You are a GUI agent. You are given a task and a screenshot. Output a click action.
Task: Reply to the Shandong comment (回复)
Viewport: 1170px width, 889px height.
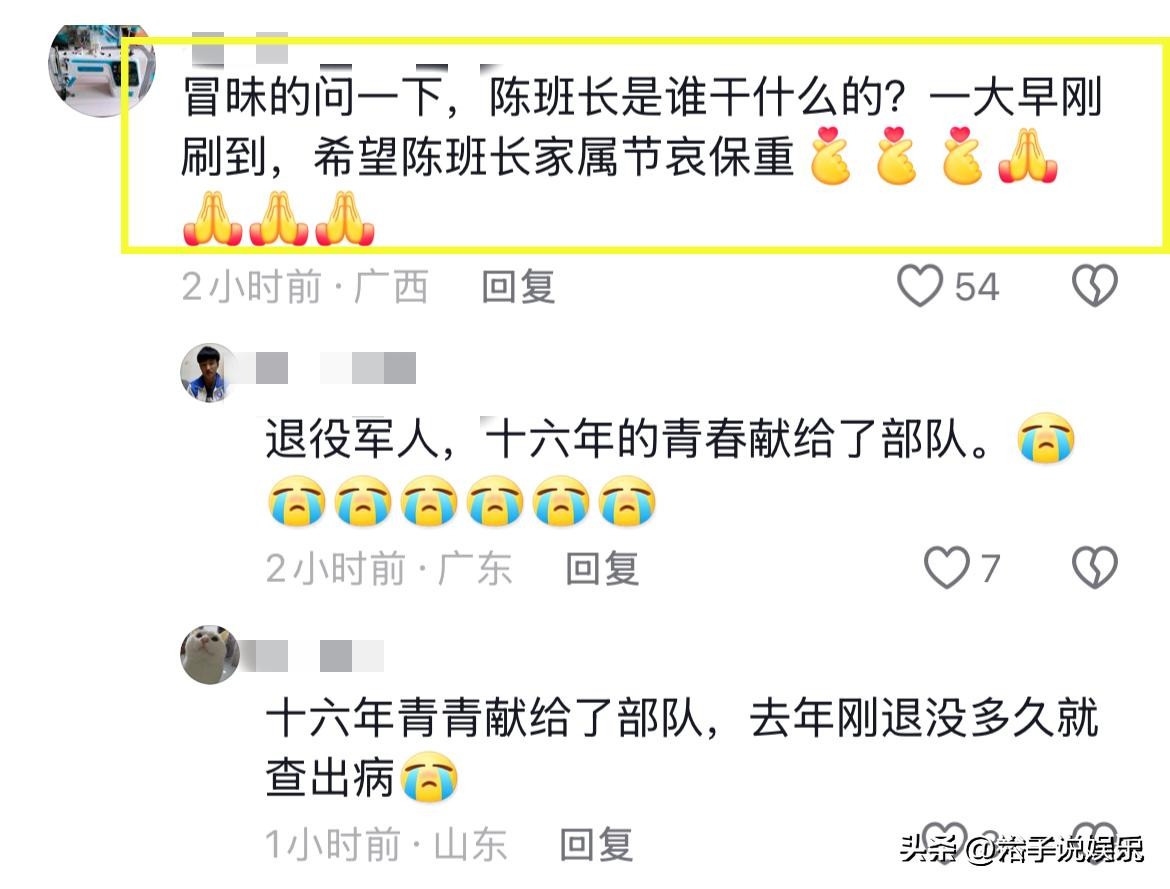(x=597, y=845)
